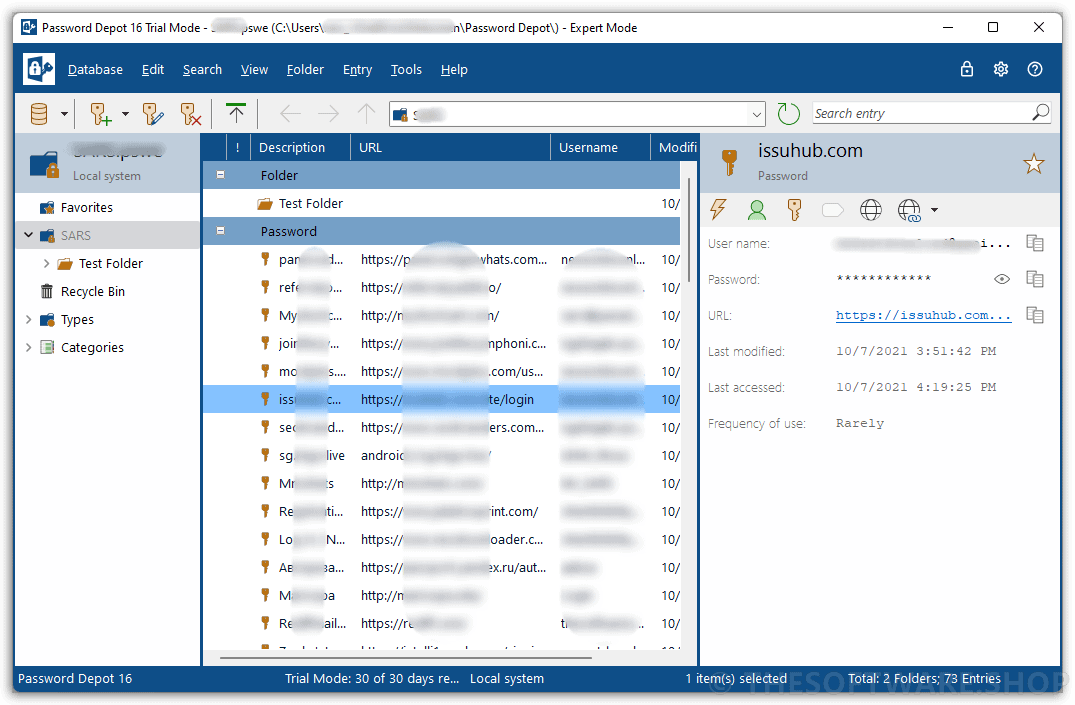Copy user name to clipboard icon
This screenshot has height=705, width=1075.
1035,243
